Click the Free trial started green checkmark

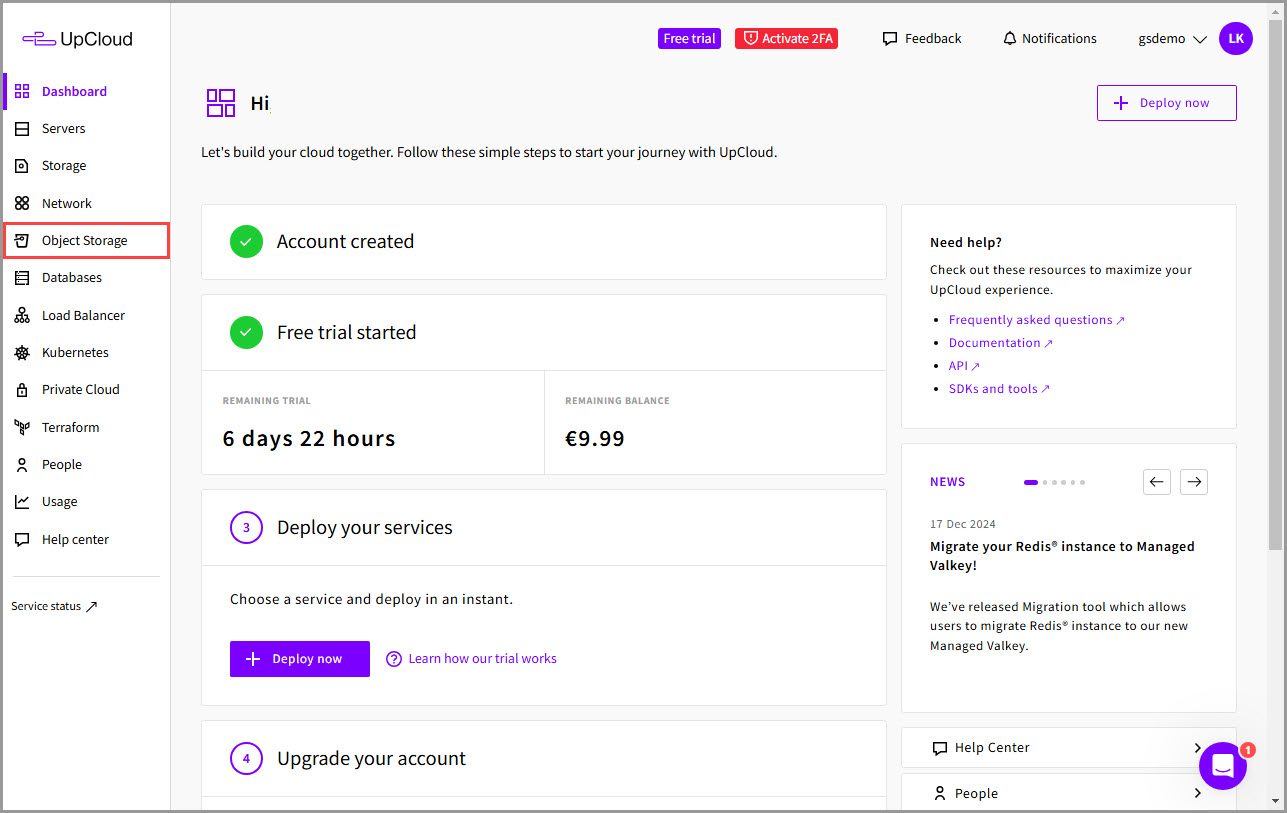(x=246, y=333)
